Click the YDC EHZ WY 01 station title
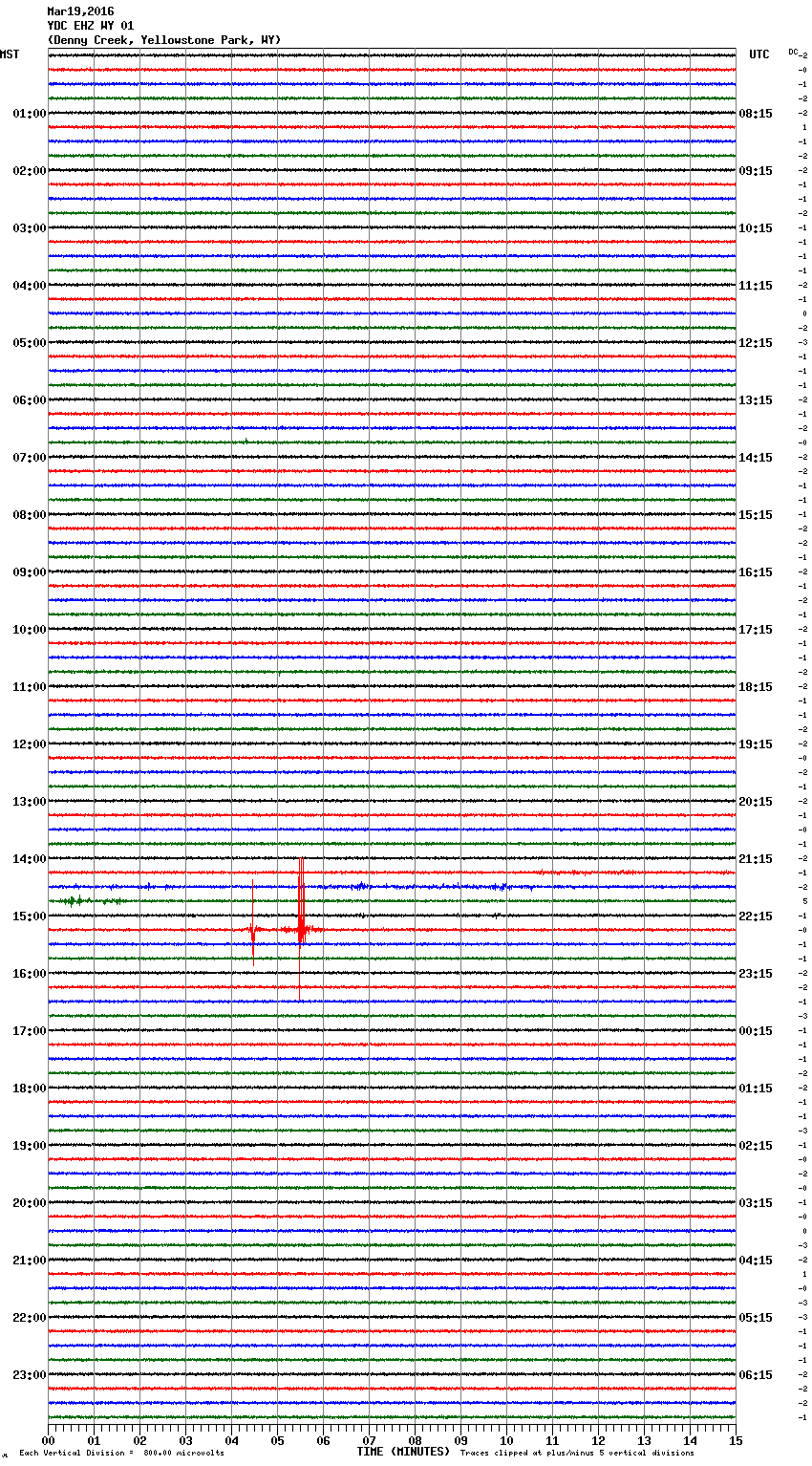This screenshot has width=812, height=1466. [x=91, y=26]
